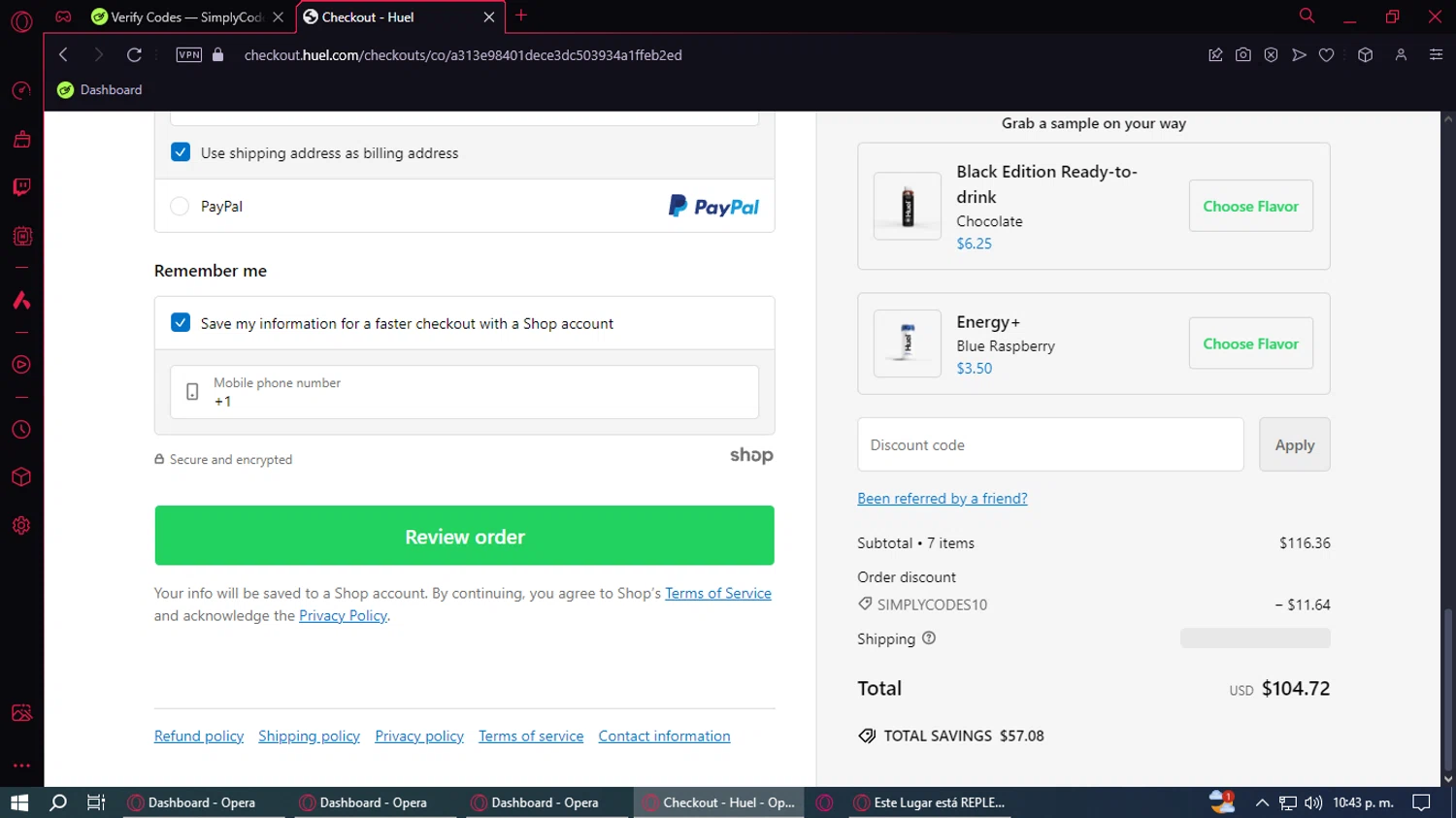The width and height of the screenshot is (1456, 818).
Task: Open History clock icon in sidebar
Action: (21, 430)
